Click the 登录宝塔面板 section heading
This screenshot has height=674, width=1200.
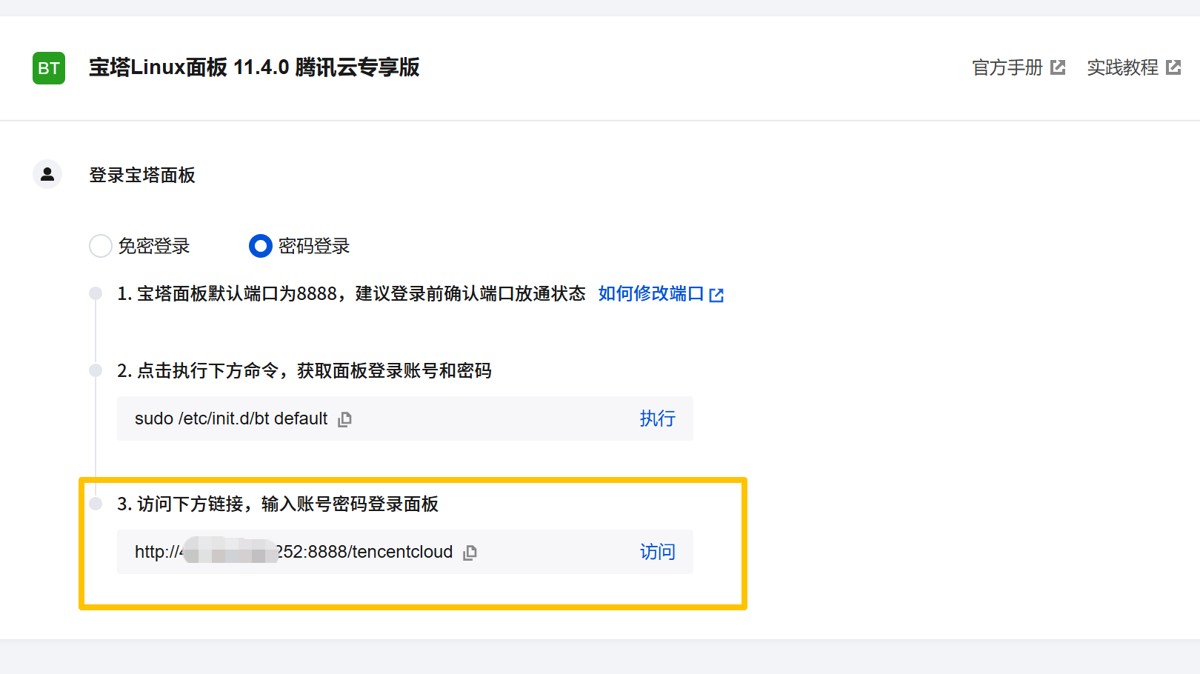pos(142,175)
